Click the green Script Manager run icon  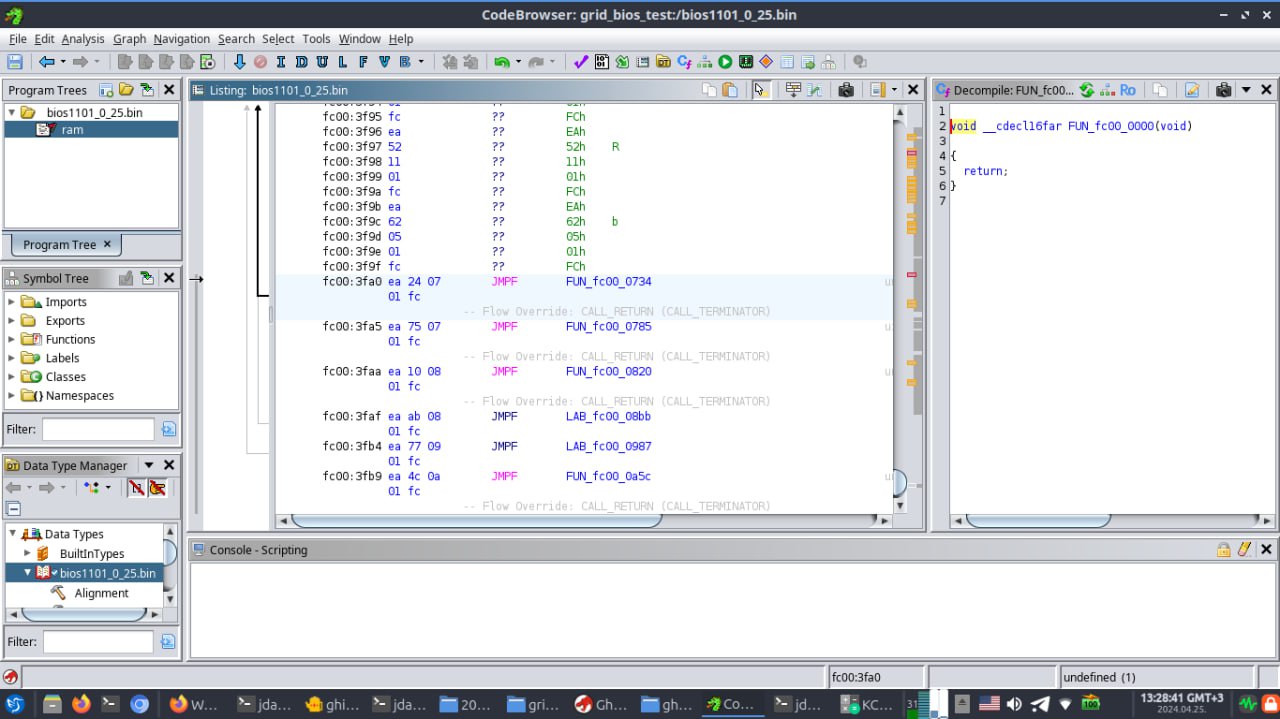point(725,62)
